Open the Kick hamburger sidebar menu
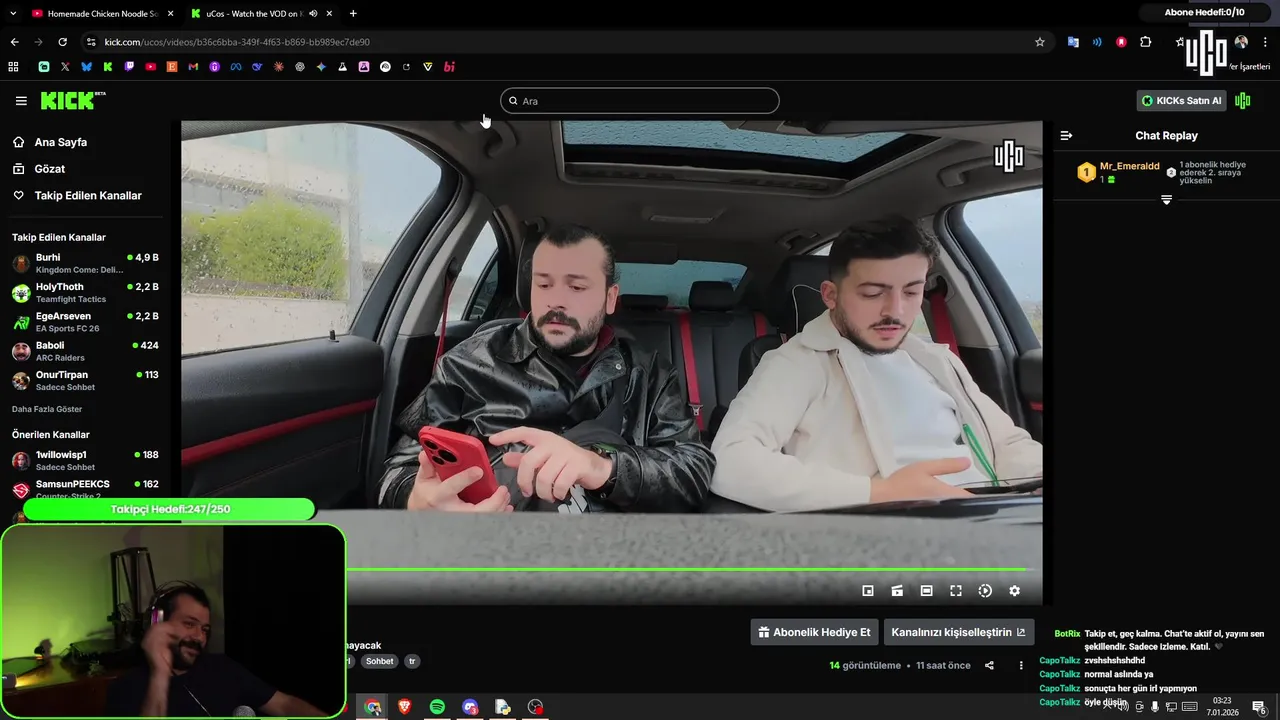This screenshot has height=720, width=1280. [x=21, y=101]
